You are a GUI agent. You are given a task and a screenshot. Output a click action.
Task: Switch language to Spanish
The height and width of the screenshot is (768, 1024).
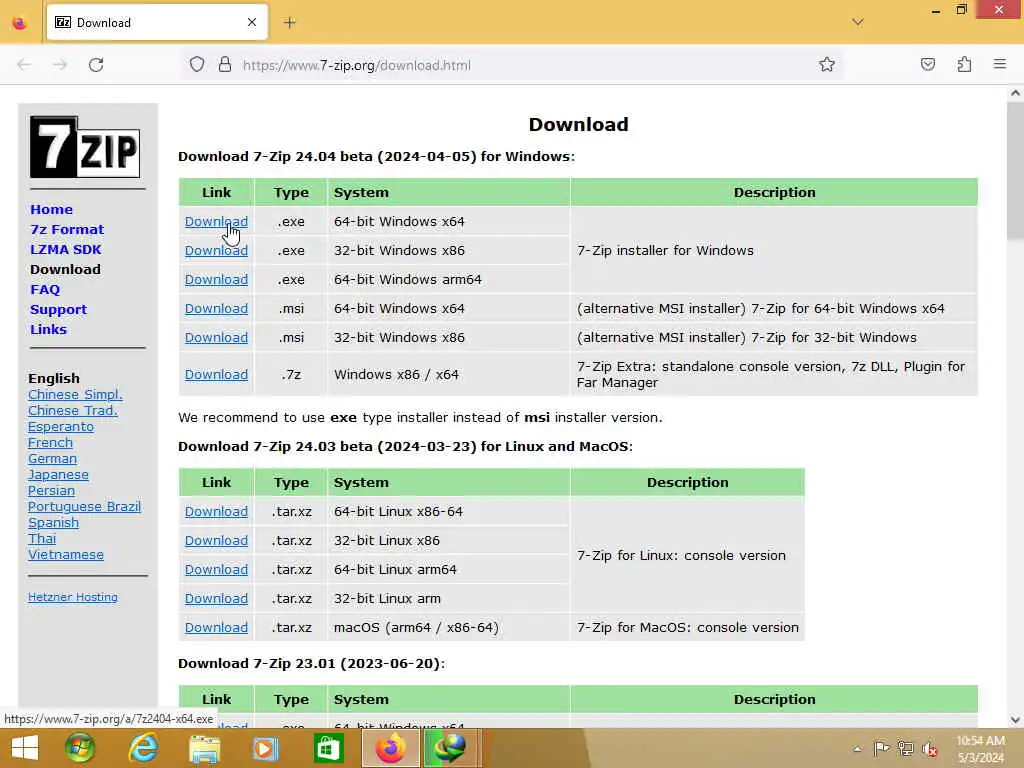point(53,522)
